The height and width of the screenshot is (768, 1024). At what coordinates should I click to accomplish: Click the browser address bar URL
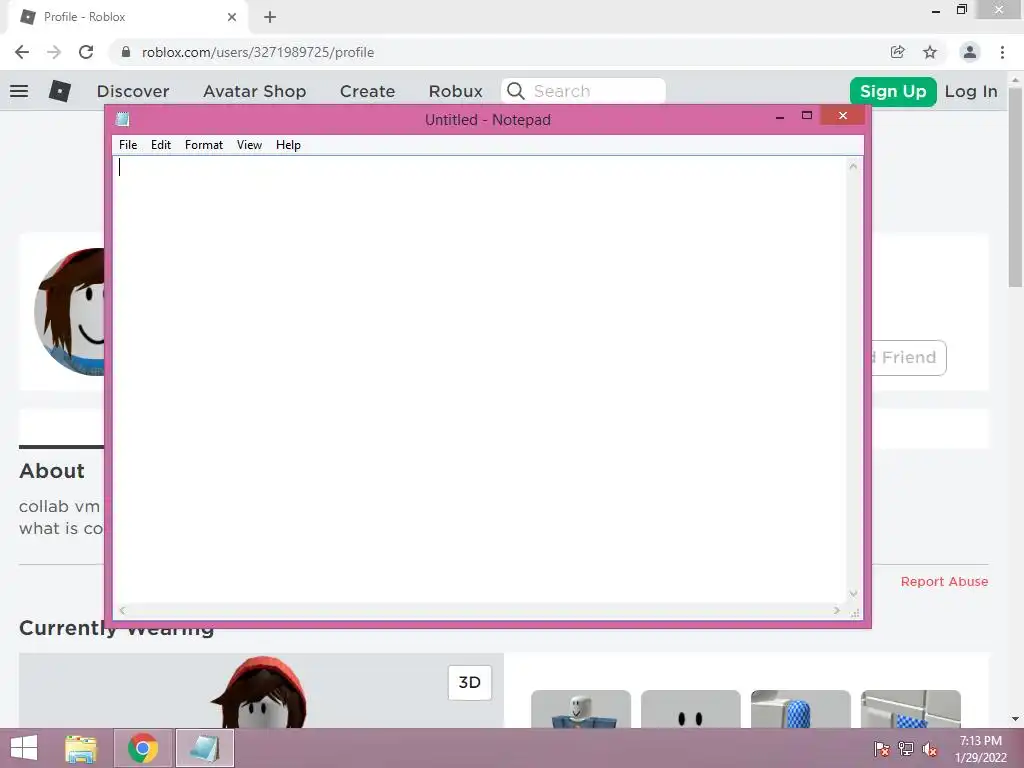point(258,52)
